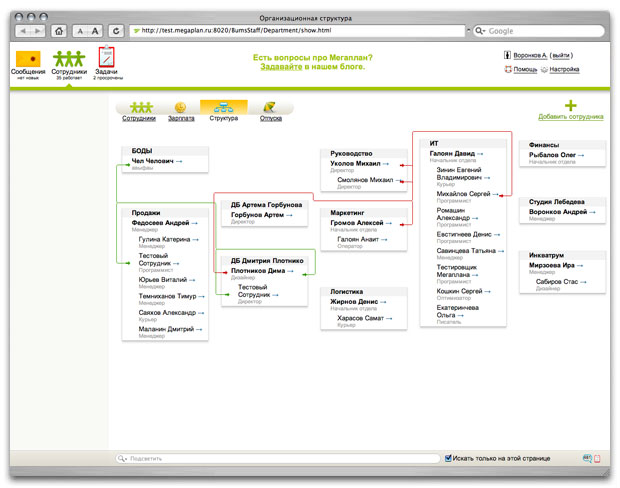Click the arrow next to Федосеев Андрей
Viewport: 620px width, 488px height.
(195, 223)
